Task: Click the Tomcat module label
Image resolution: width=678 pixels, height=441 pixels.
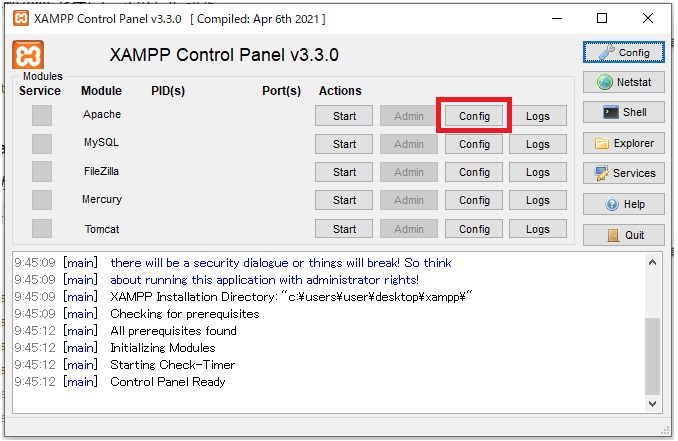Action: [x=102, y=229]
